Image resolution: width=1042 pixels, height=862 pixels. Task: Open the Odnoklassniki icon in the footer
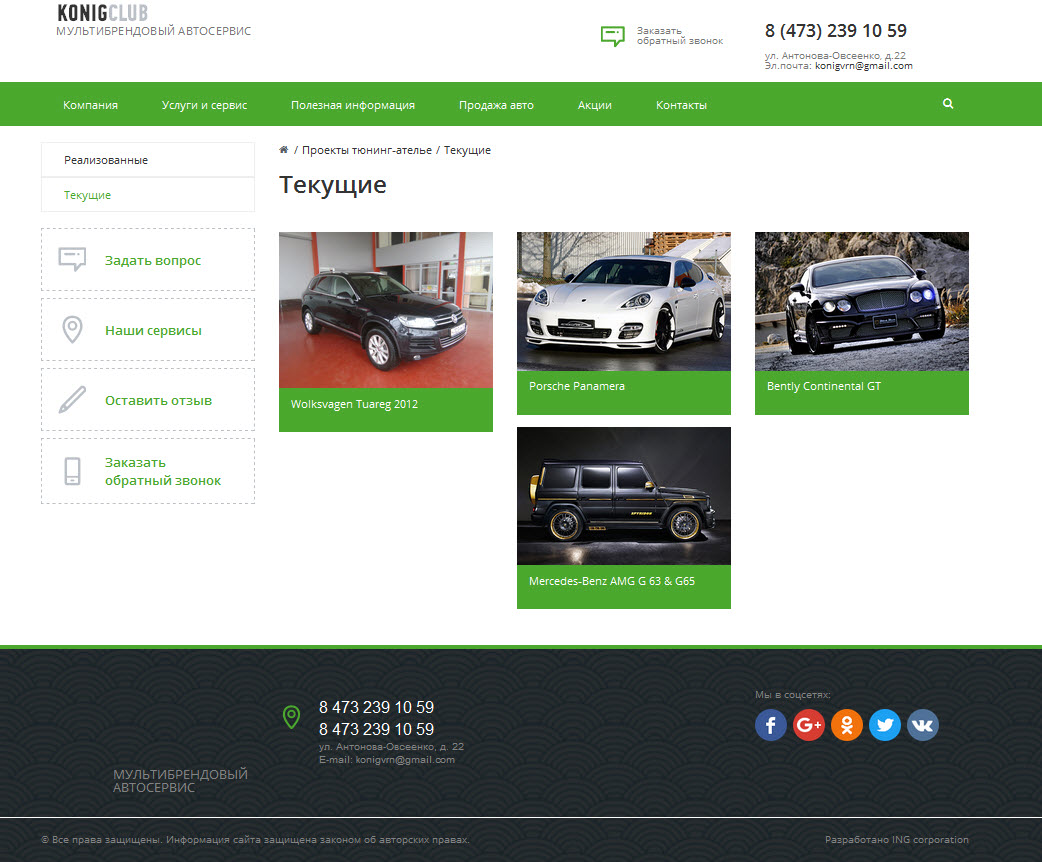point(847,724)
